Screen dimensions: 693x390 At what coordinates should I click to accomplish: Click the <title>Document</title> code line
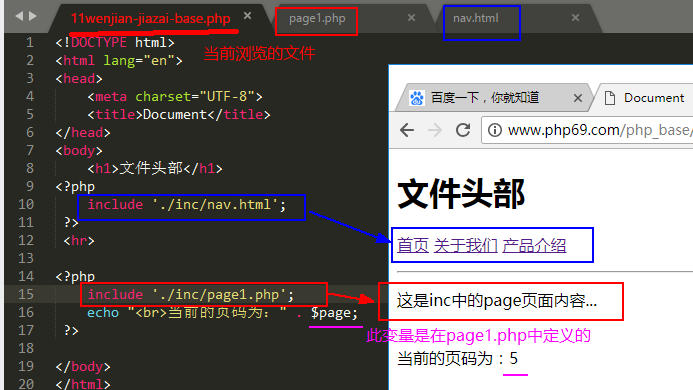179,115
